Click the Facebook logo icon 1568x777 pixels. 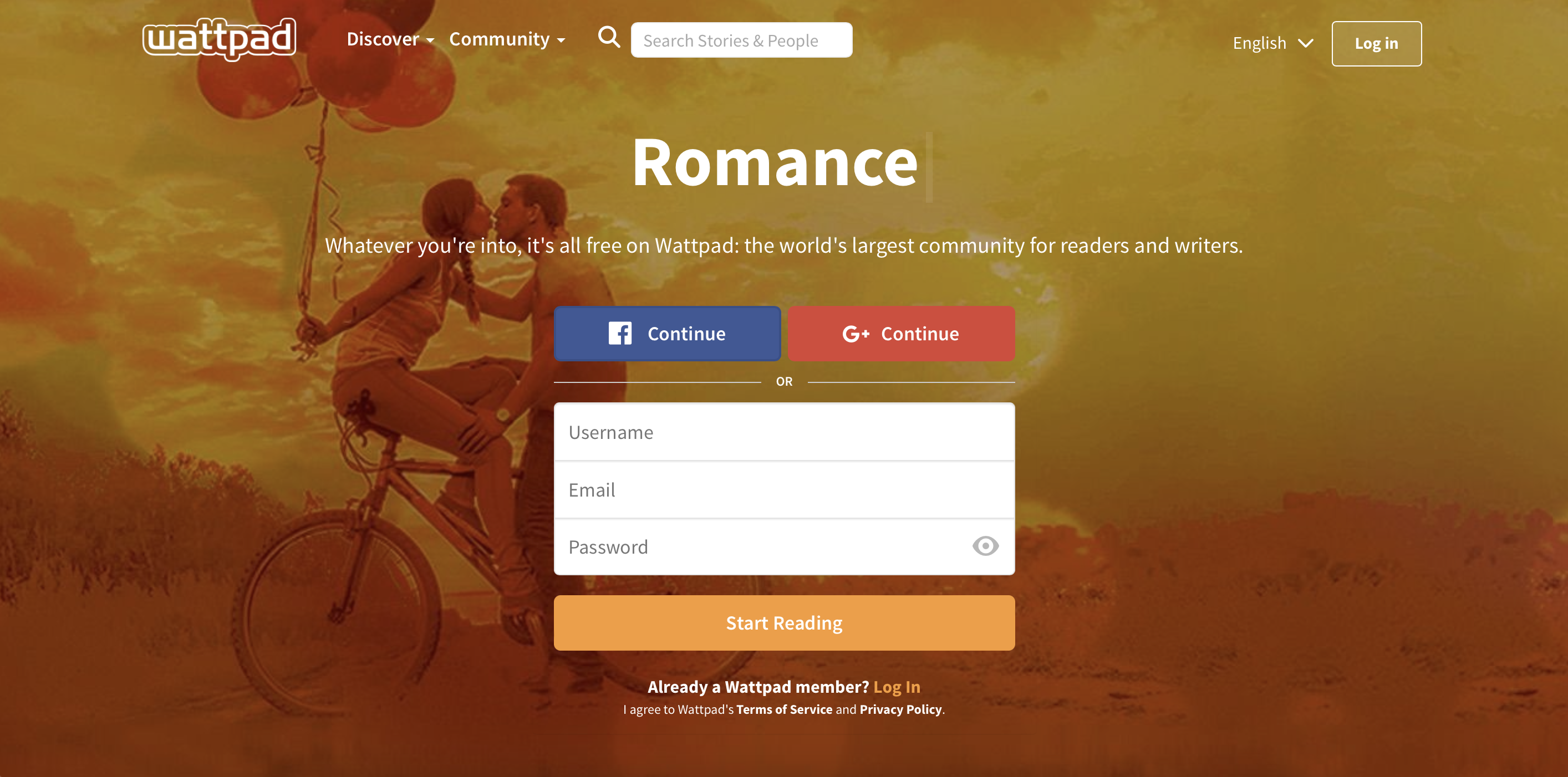coord(620,334)
